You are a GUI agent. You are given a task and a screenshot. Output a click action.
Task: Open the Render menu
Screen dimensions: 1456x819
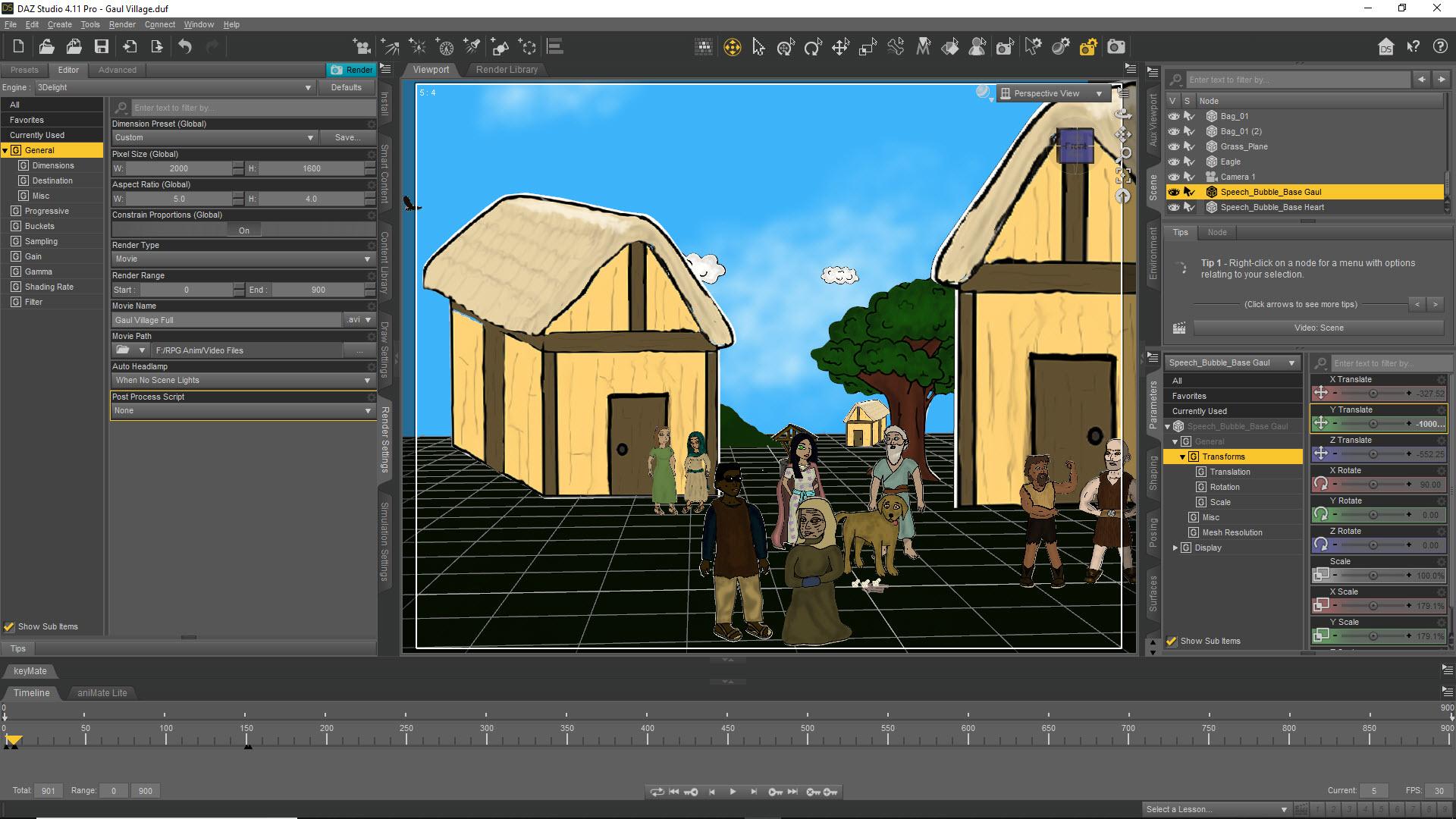122,24
